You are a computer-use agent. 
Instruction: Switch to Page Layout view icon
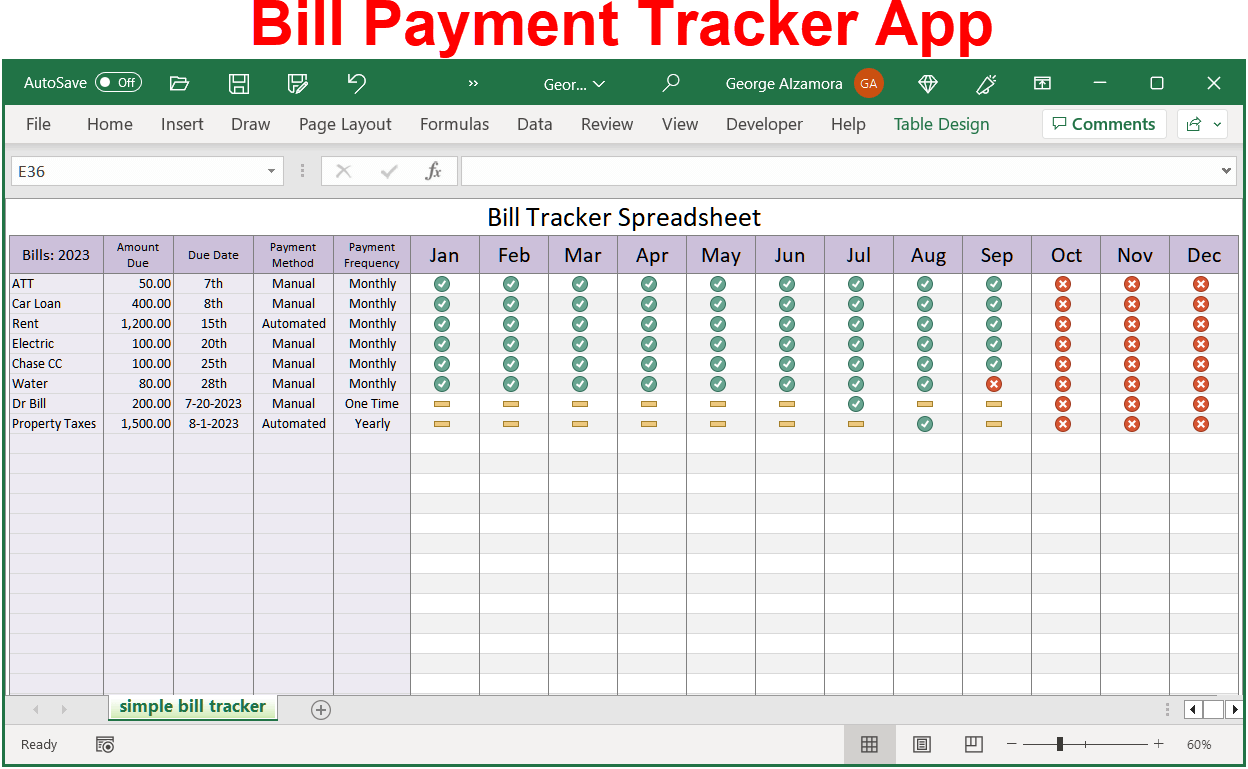coord(922,744)
